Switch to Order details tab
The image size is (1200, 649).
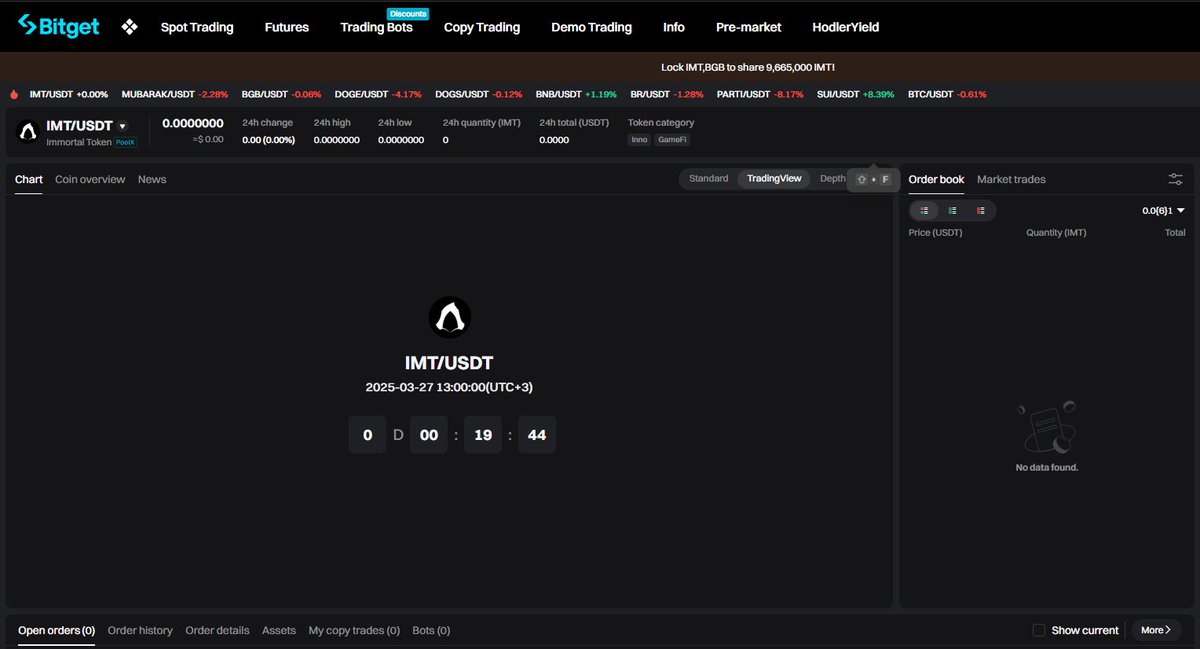point(217,630)
